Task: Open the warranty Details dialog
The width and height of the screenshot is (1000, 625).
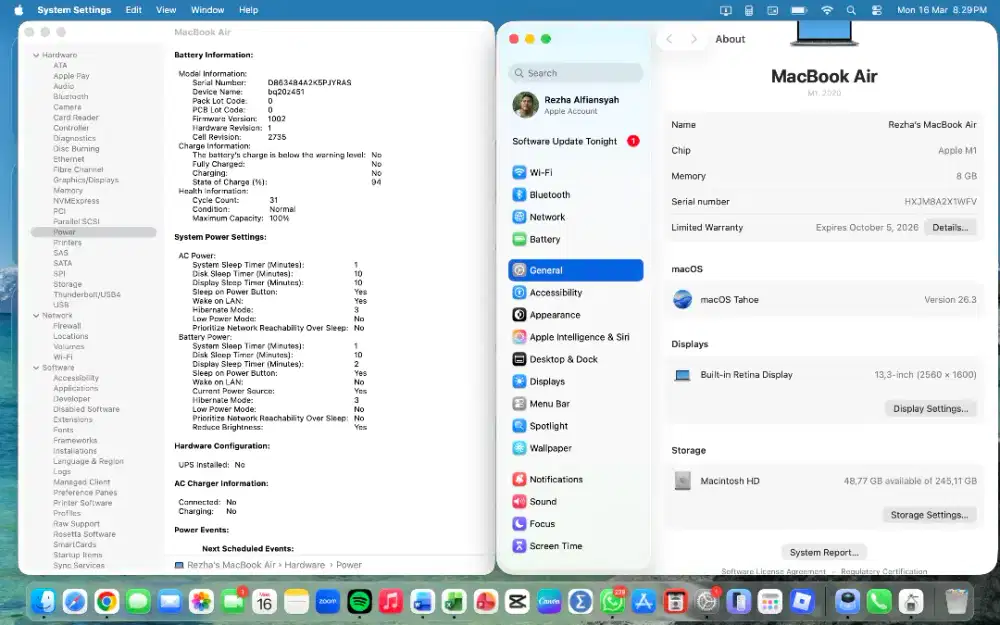Action: coord(950,227)
